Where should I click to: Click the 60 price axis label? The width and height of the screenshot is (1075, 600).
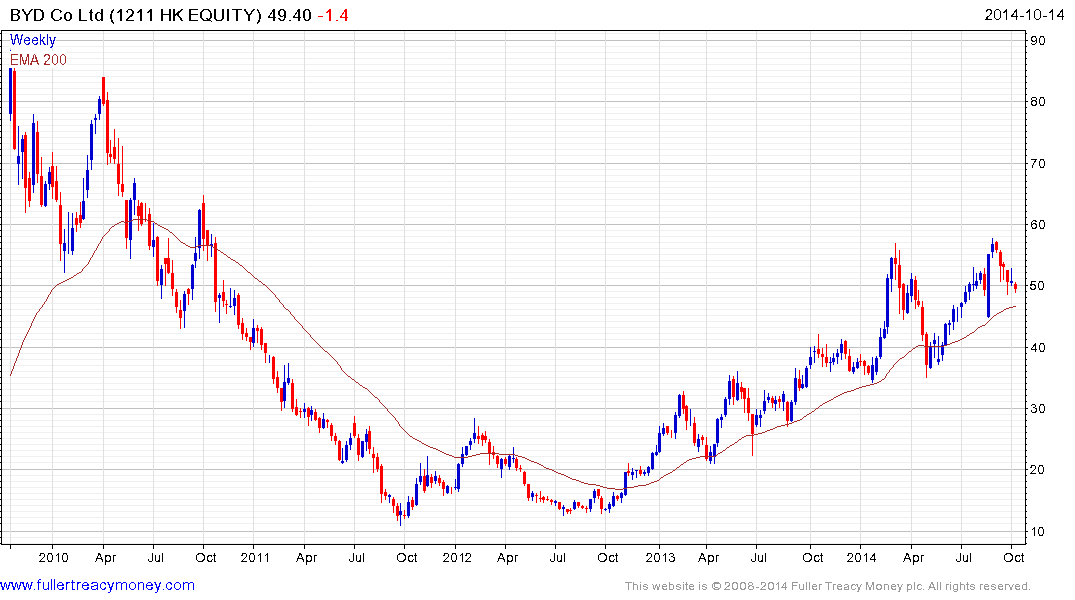[x=1038, y=225]
